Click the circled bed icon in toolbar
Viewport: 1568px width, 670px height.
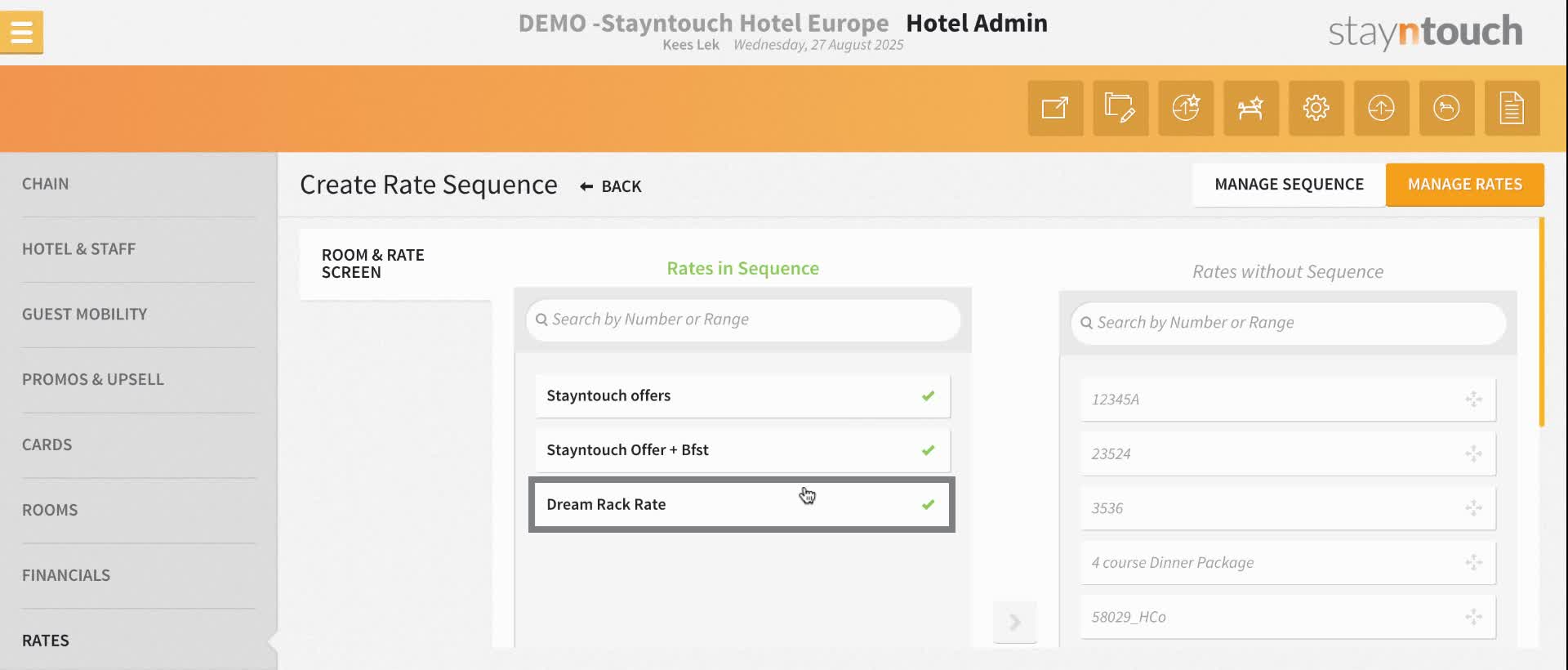pyautogui.click(x=1447, y=108)
